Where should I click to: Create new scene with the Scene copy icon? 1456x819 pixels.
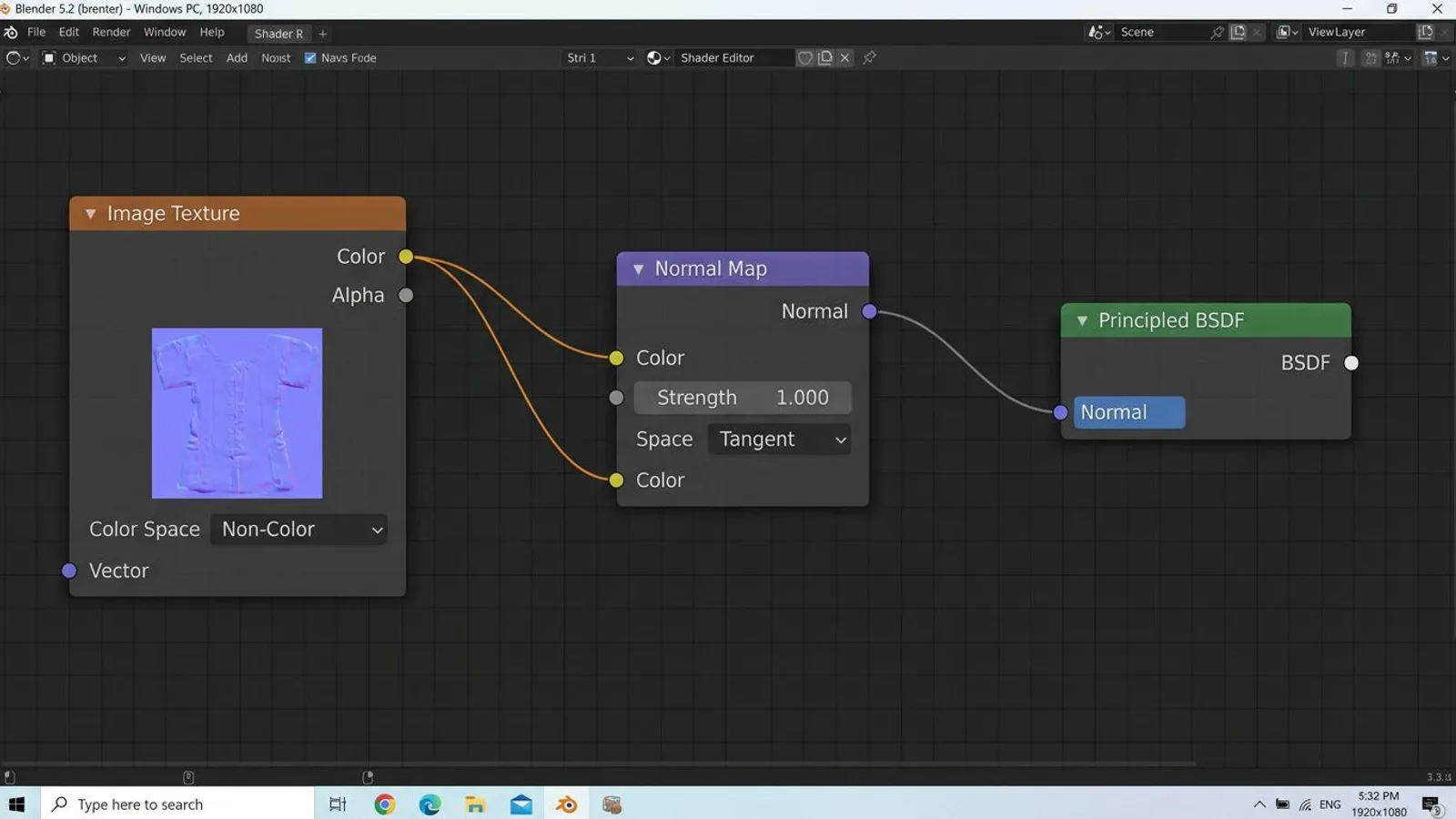point(1238,32)
